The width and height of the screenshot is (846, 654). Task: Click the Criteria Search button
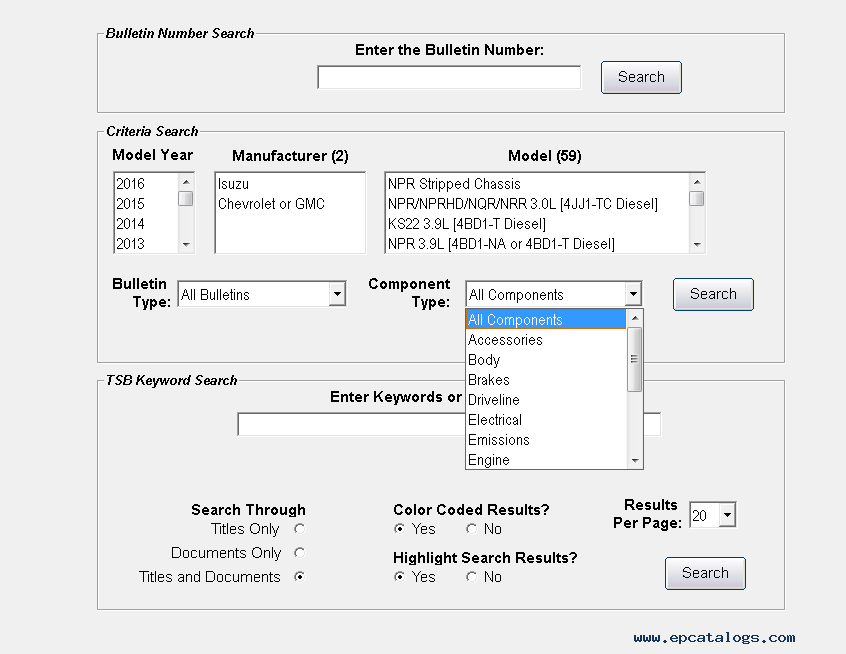(712, 294)
